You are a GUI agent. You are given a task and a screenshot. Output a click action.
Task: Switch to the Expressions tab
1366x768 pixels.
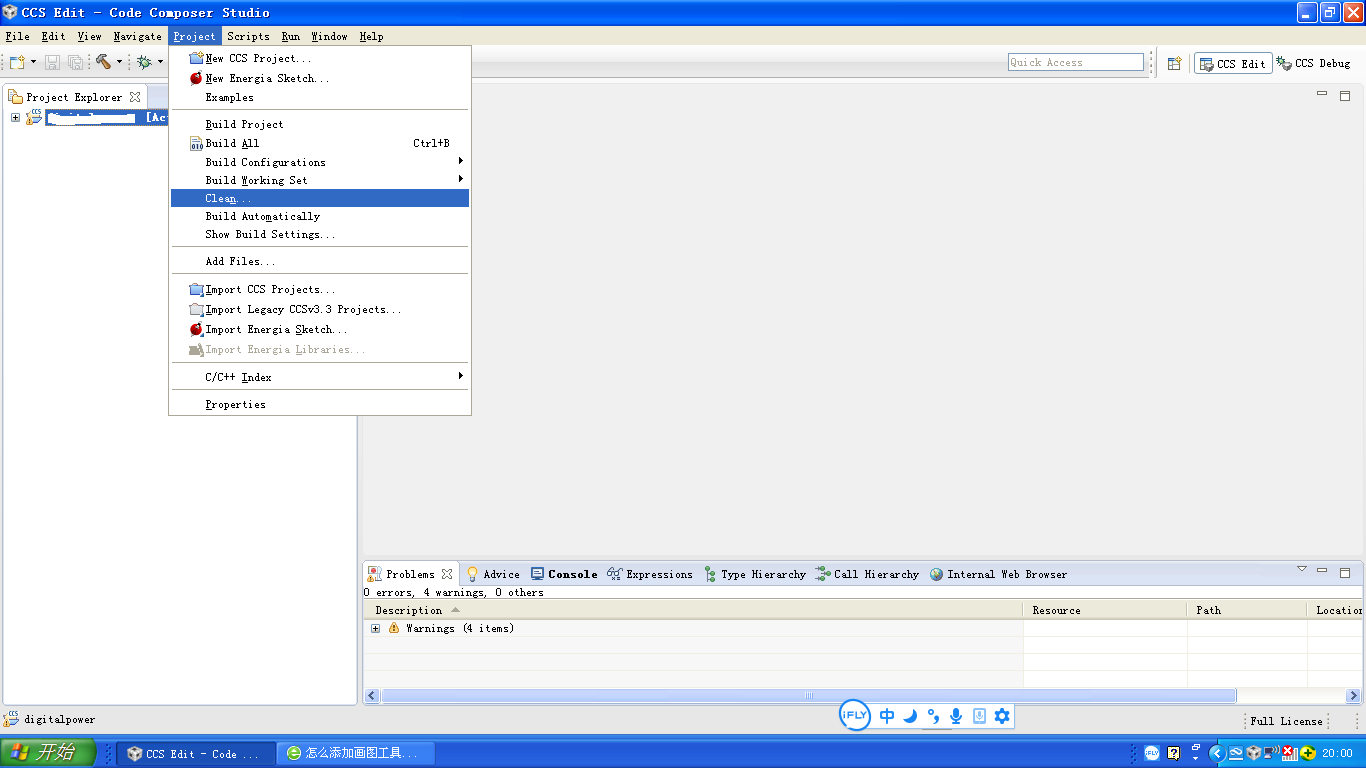pyautogui.click(x=650, y=574)
